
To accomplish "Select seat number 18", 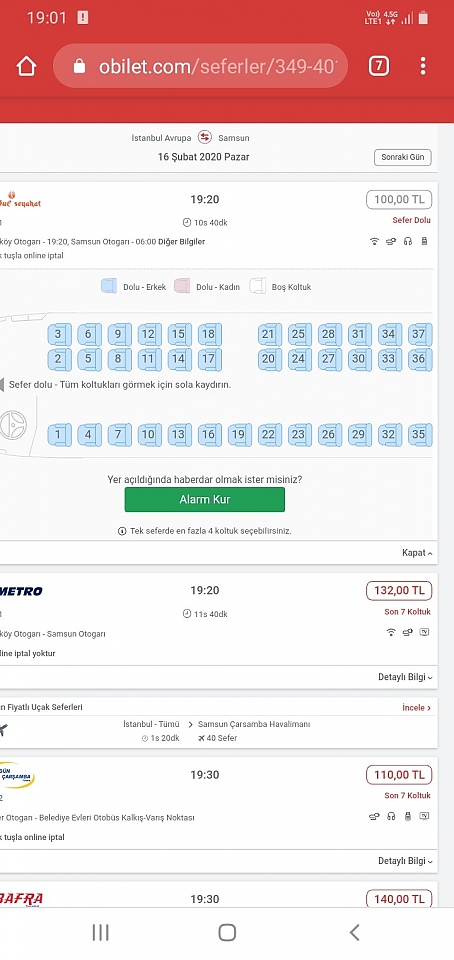I will point(209,334).
